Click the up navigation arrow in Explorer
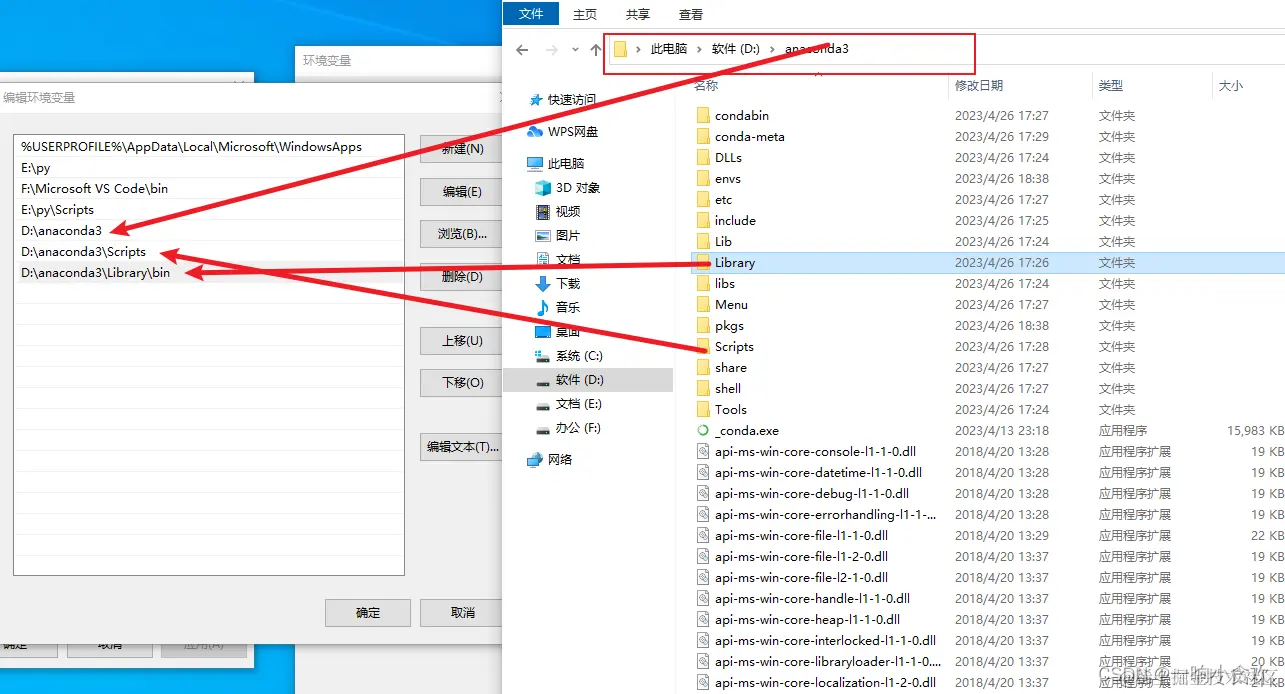The width and height of the screenshot is (1285, 694). coord(595,48)
